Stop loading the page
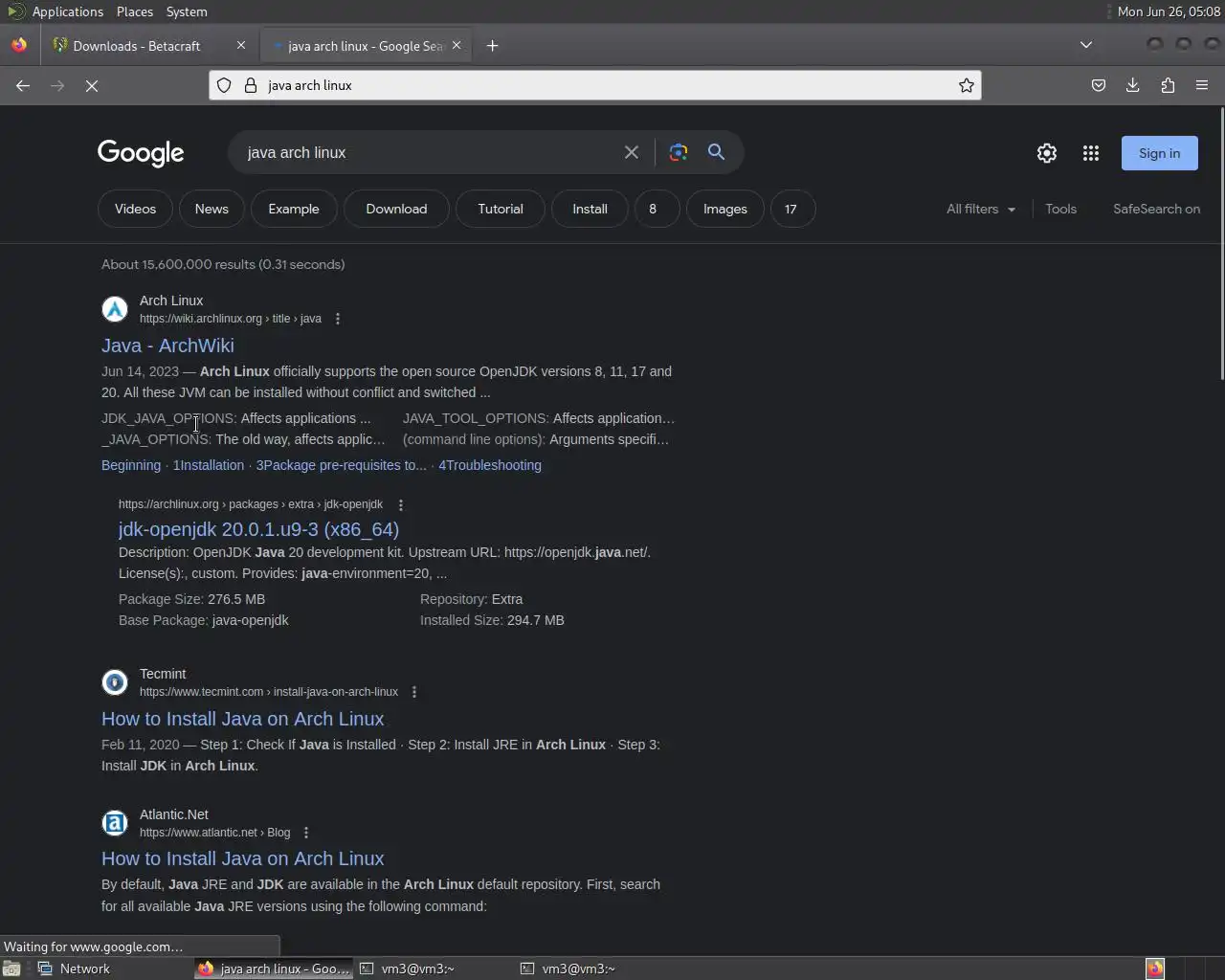1225x980 pixels. pyautogui.click(x=92, y=85)
